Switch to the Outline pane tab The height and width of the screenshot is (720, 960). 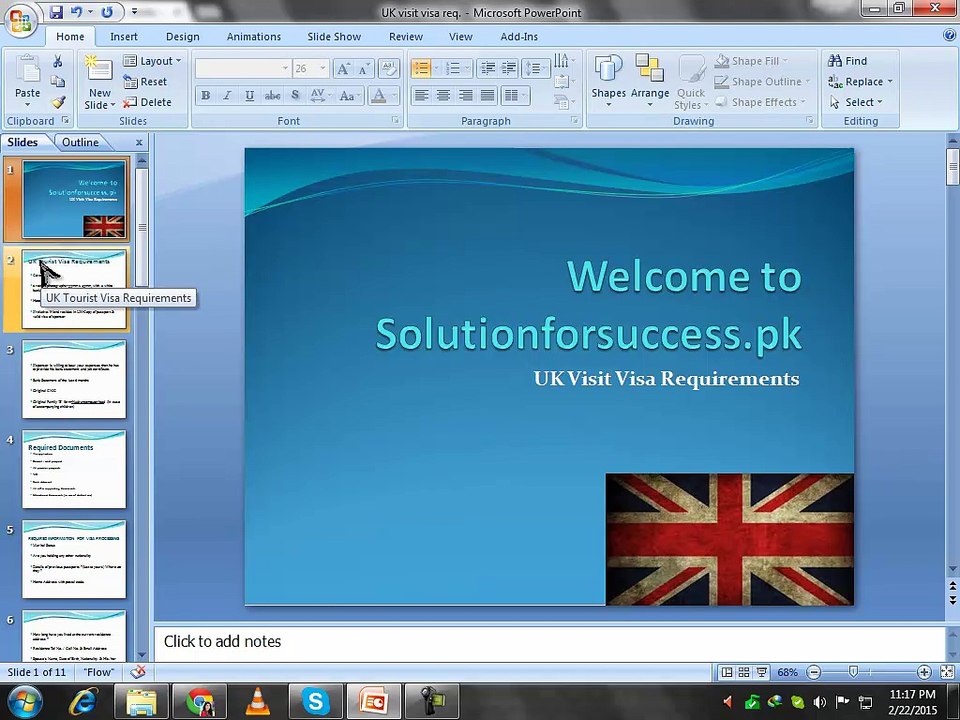(x=80, y=142)
